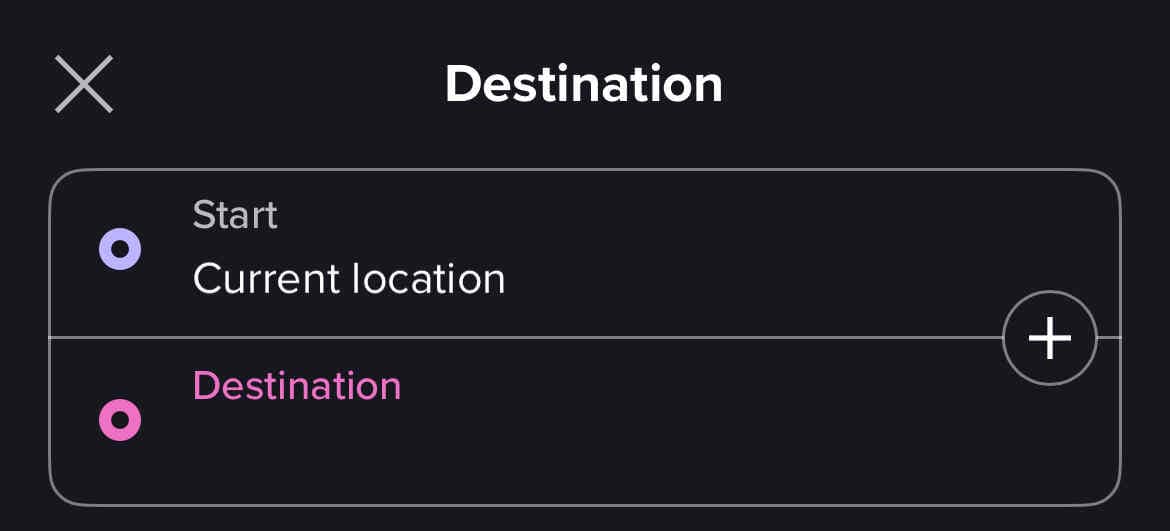
Task: Add a waypoint using circled plus button
Action: [x=1049, y=338]
